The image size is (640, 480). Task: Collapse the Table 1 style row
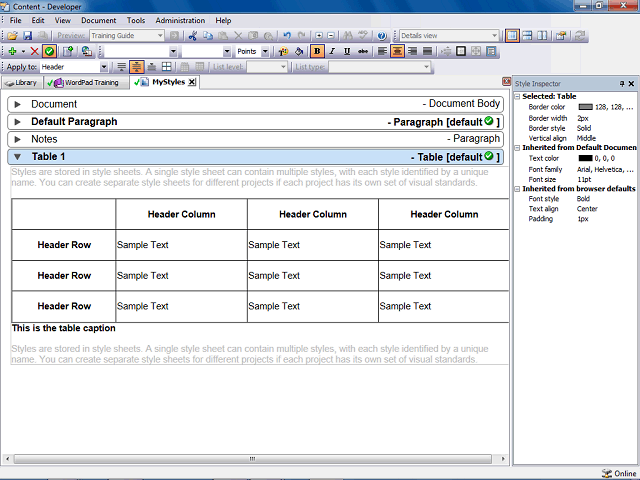pos(17,157)
